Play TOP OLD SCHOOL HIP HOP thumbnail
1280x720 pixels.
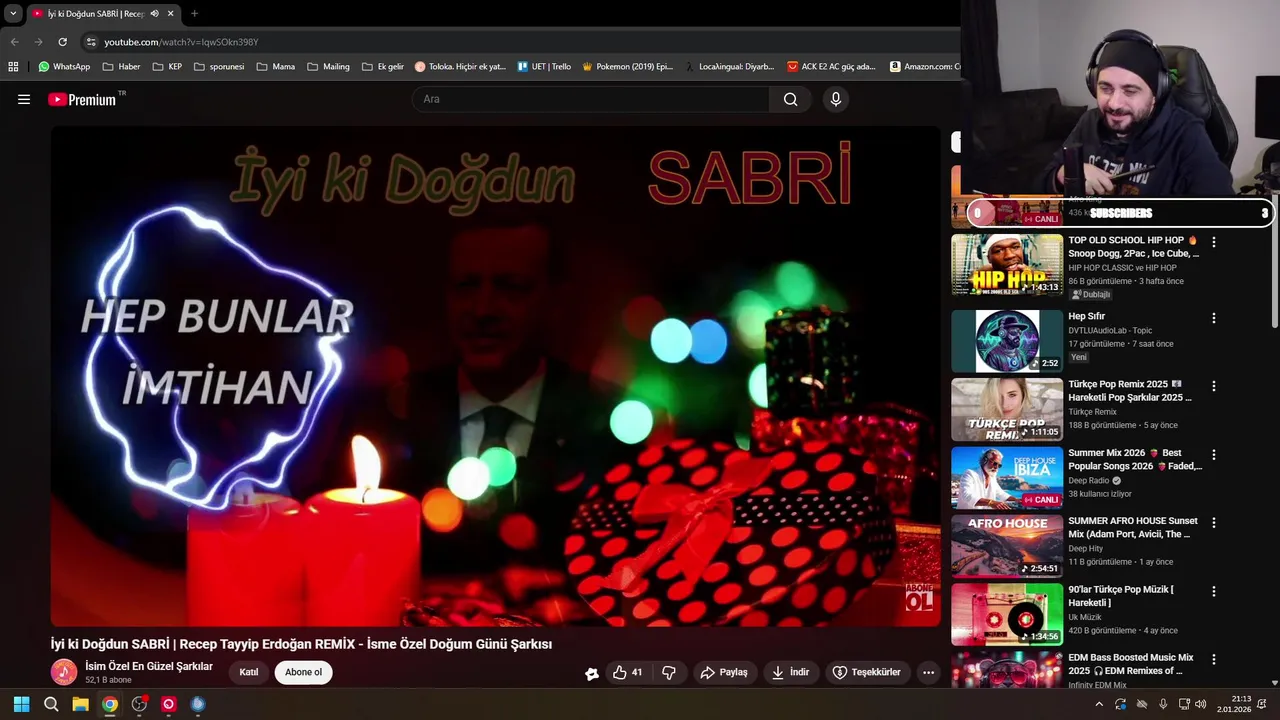coord(1007,265)
